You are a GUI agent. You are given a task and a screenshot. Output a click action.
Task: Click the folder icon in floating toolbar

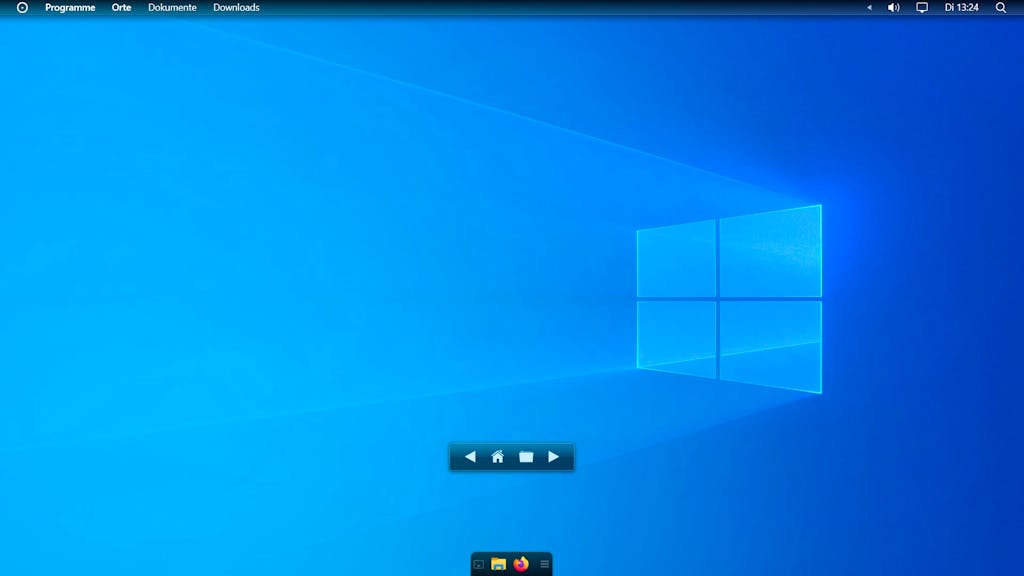point(526,456)
